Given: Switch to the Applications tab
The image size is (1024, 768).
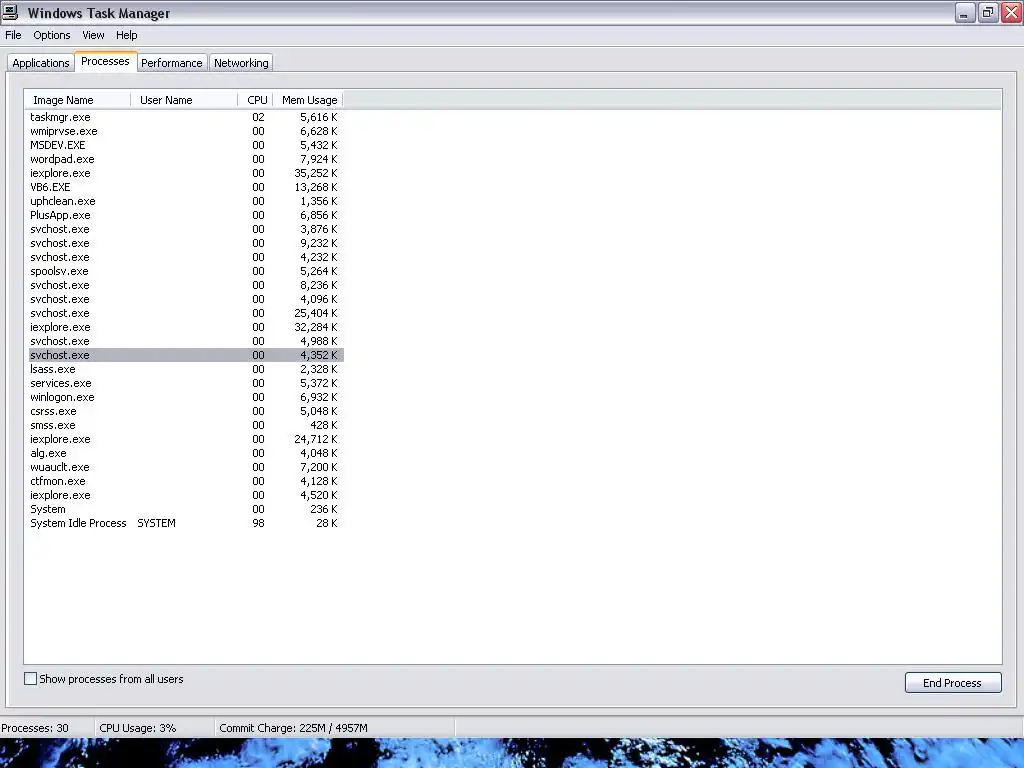Looking at the screenshot, I should point(40,63).
